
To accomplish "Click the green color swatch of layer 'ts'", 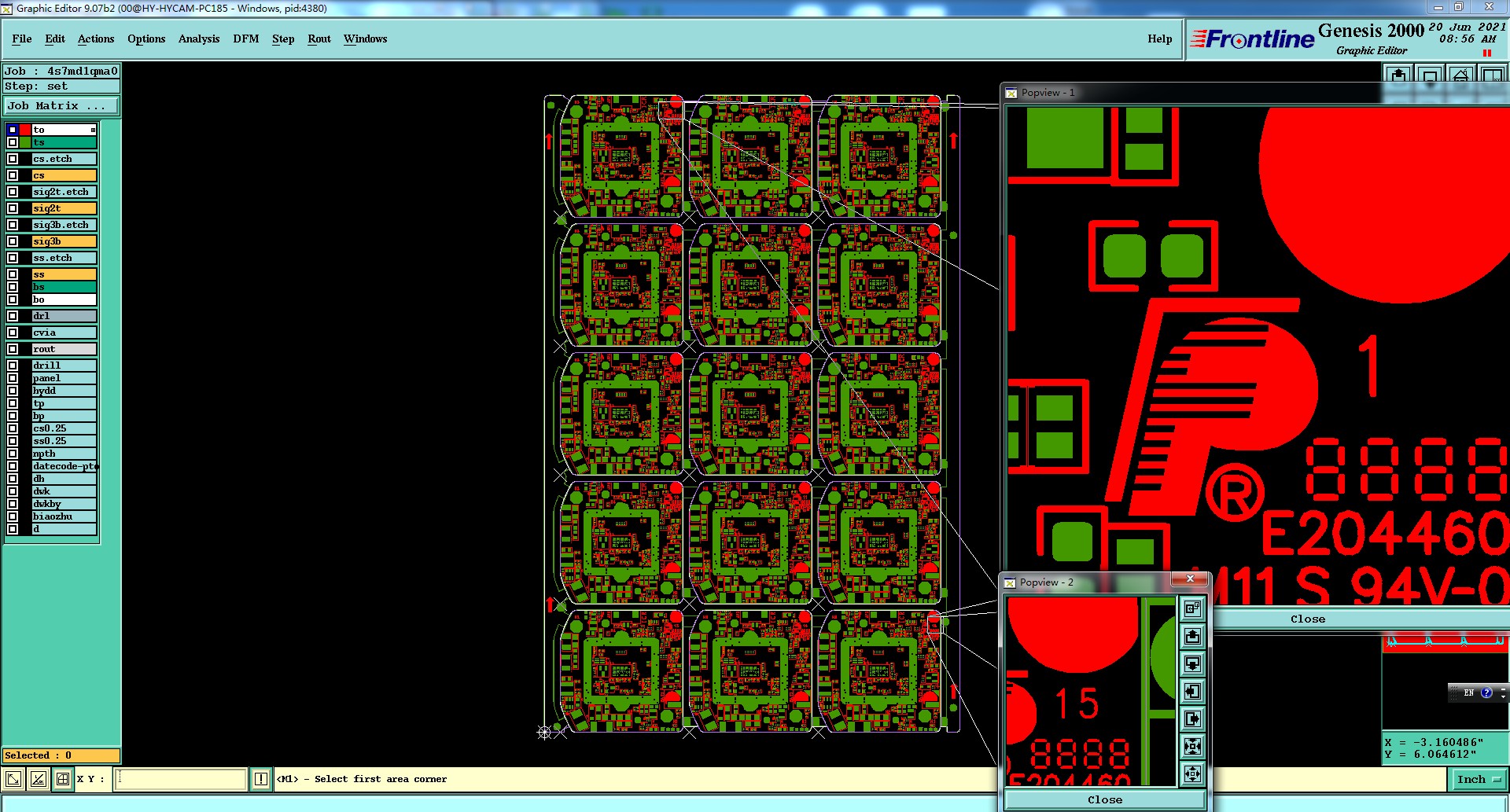I will [x=25, y=142].
